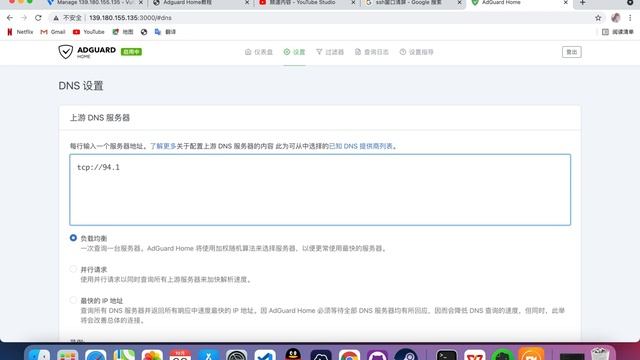Close the YouTube Studio tab
The image size is (640, 360).
coord(353,3)
